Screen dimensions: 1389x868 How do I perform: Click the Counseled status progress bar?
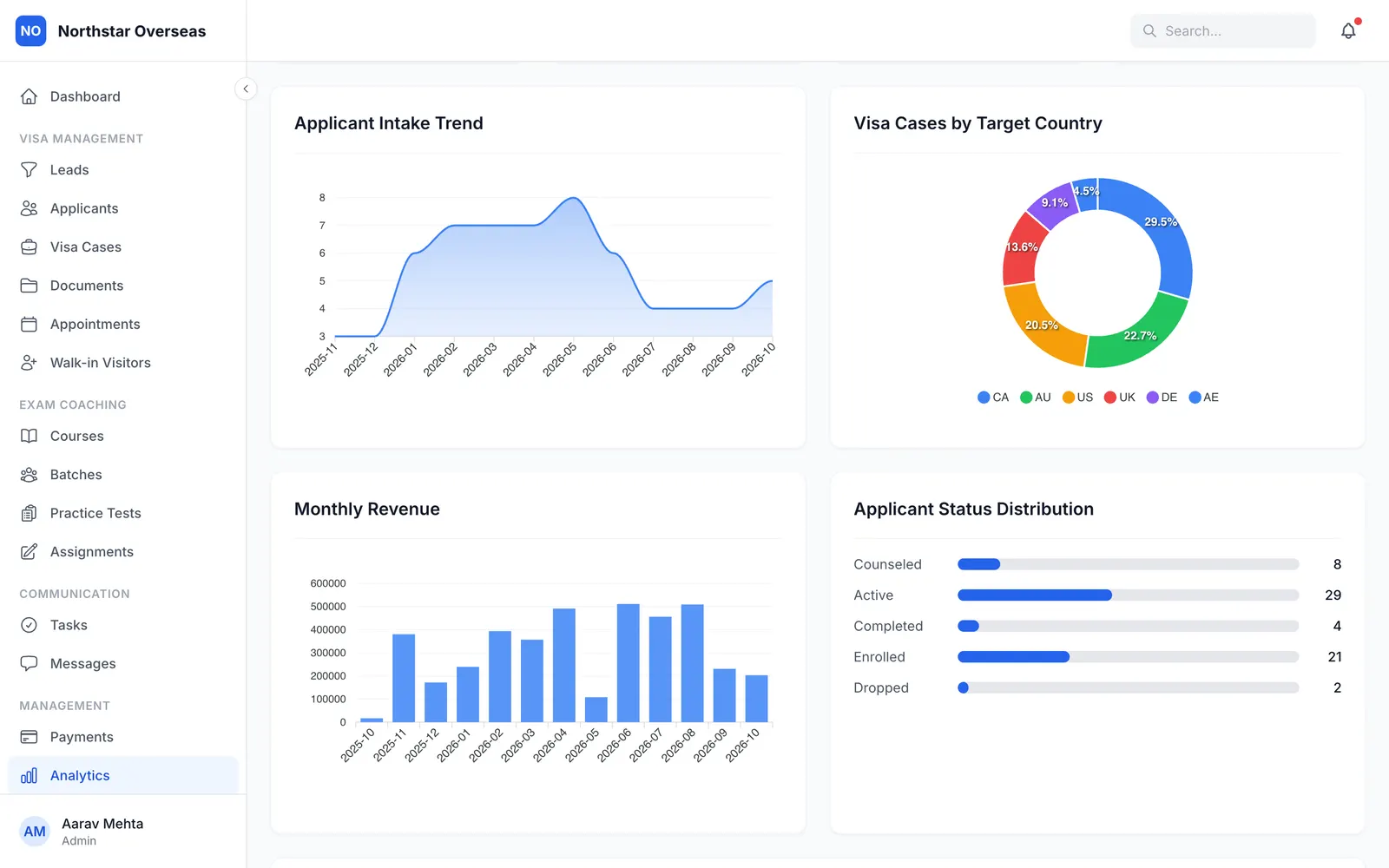point(1128,564)
